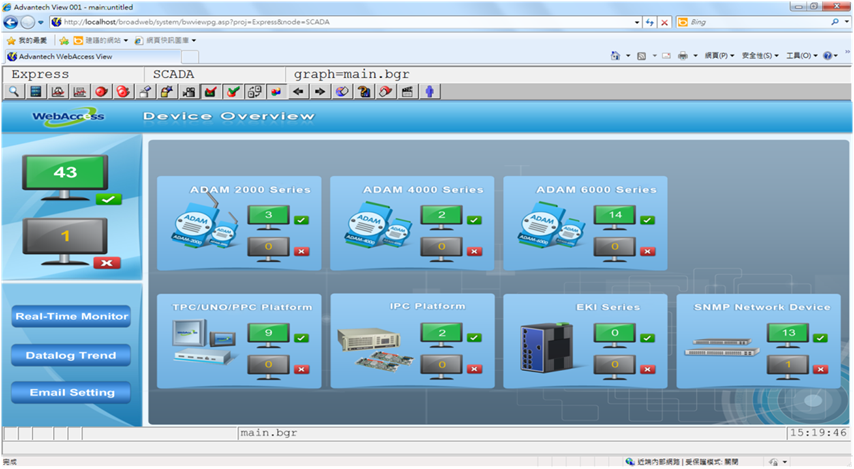Viewport: 854px width, 469px height.
Task: Expand the 工具(O) tools dropdown
Action: (802, 56)
